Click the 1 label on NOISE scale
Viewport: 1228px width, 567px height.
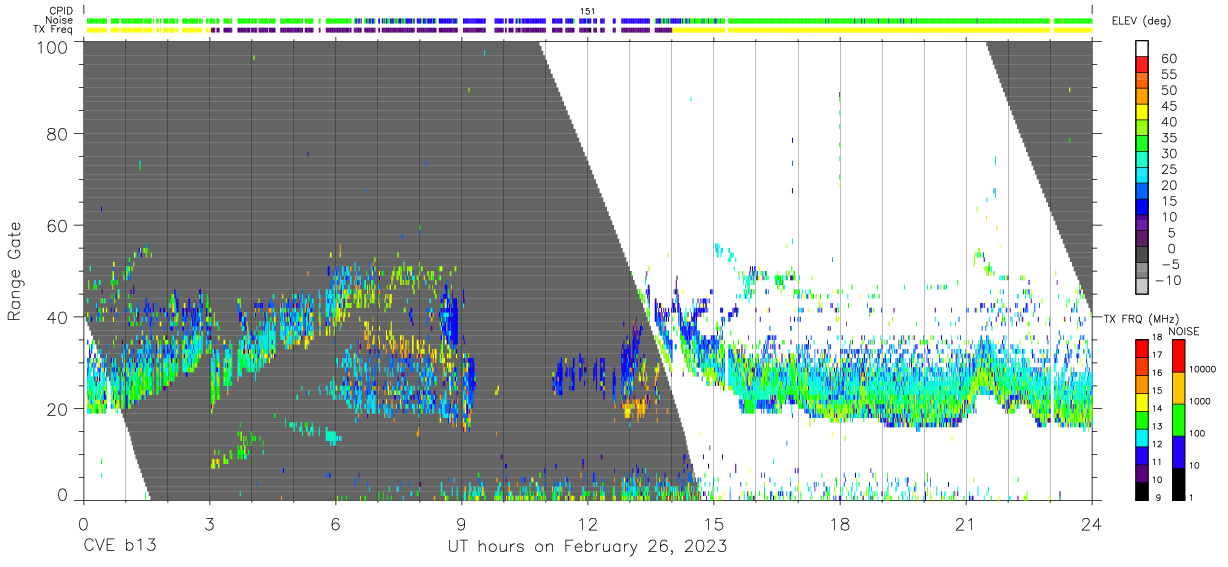(x=1192, y=497)
